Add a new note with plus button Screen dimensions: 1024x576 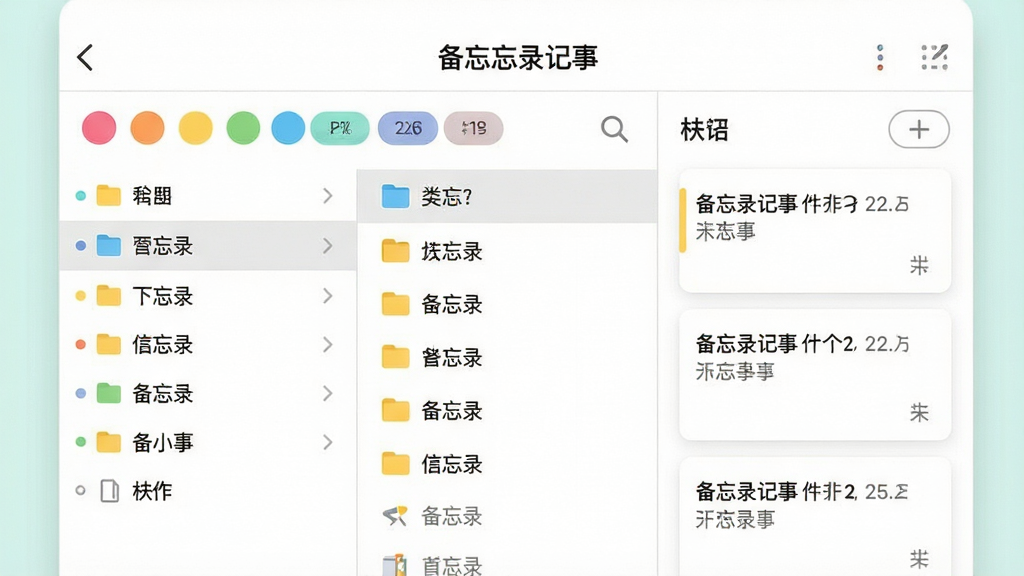tap(919, 129)
